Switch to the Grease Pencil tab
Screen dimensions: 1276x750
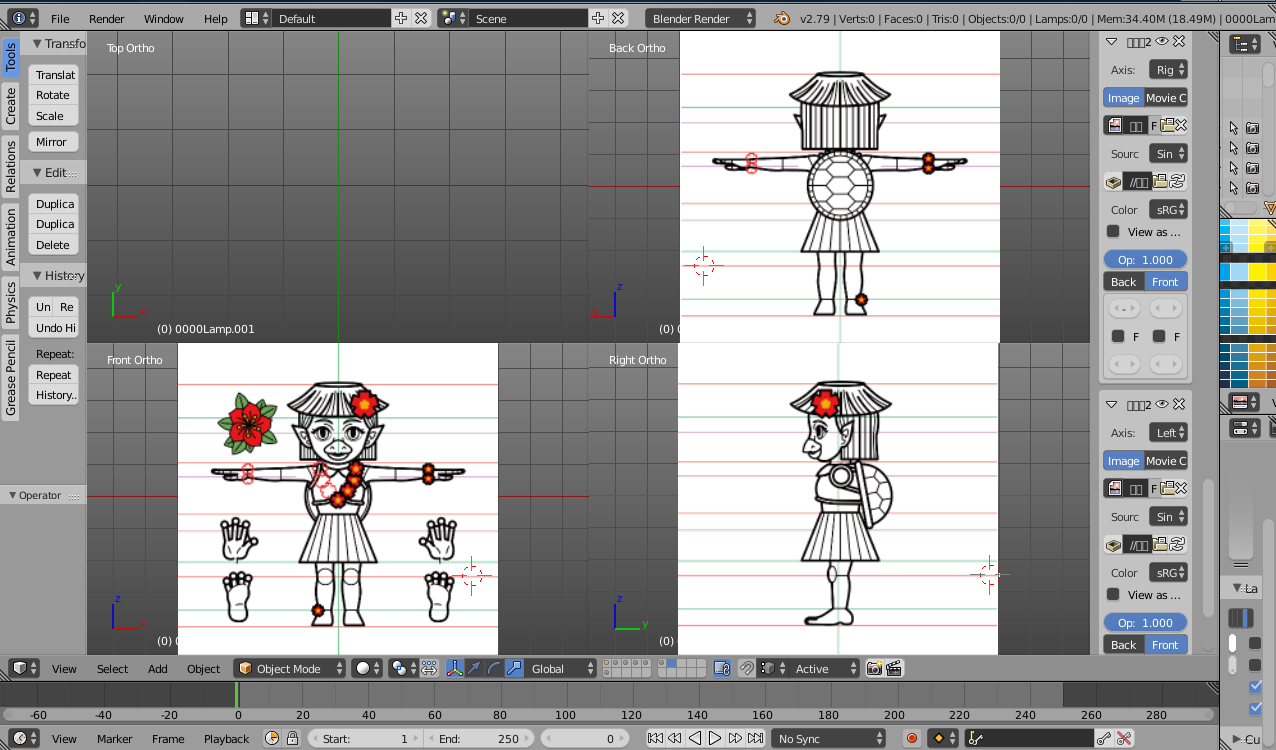[11, 378]
